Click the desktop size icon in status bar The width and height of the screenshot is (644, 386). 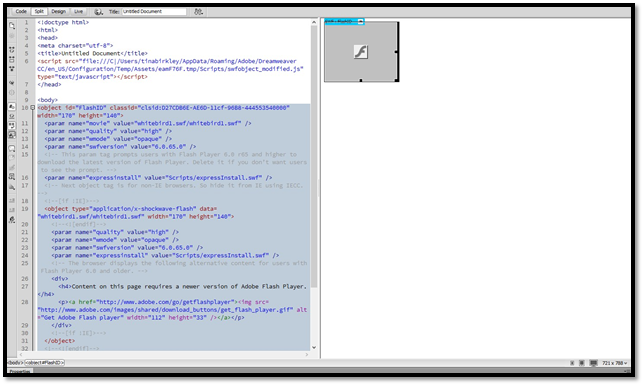593,363
